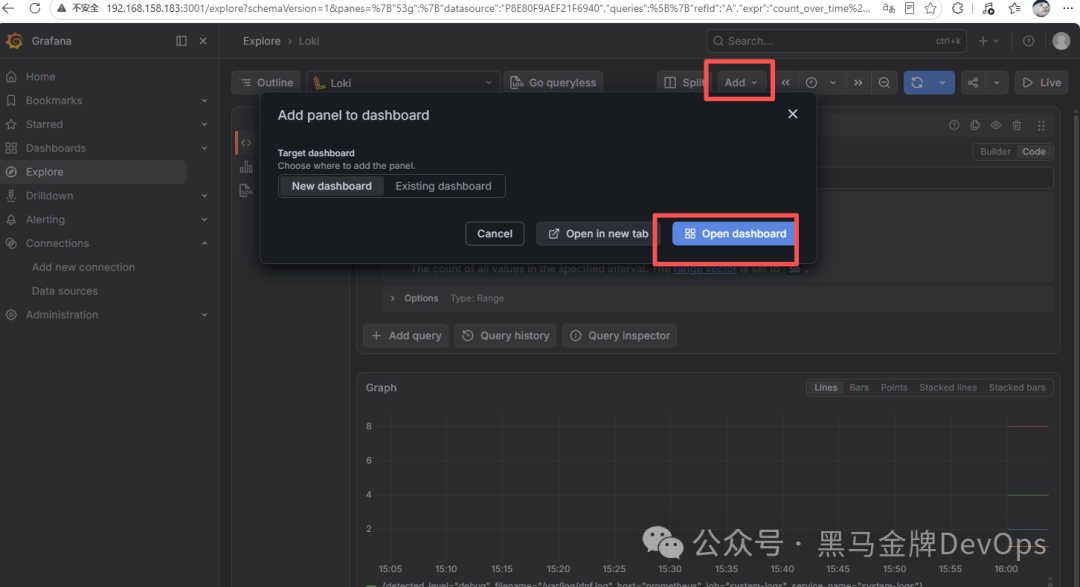Open refresh interval dropdown arrow
1080x587 pixels.
942,83
